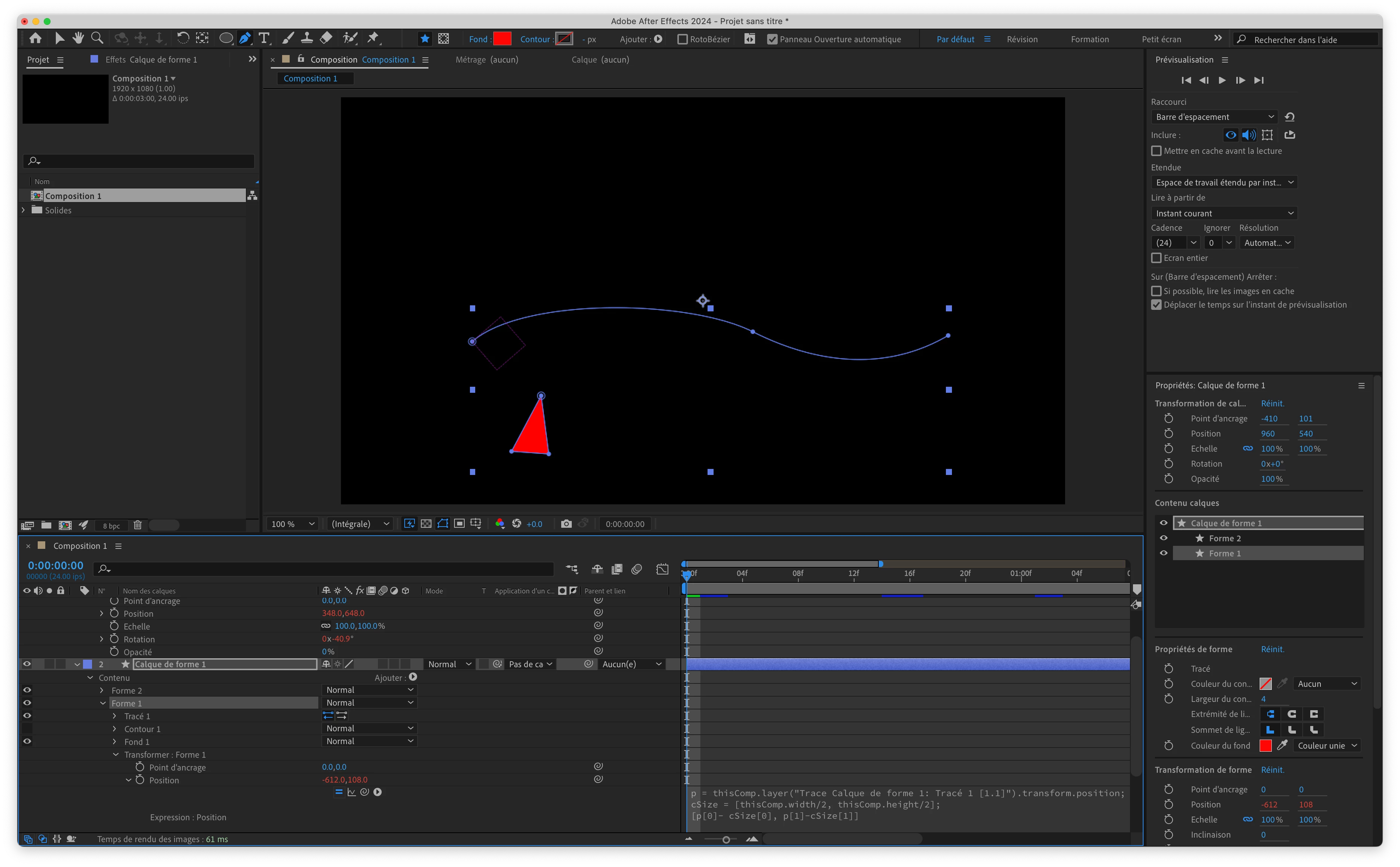Click the trash icon in Project panel

click(x=138, y=525)
